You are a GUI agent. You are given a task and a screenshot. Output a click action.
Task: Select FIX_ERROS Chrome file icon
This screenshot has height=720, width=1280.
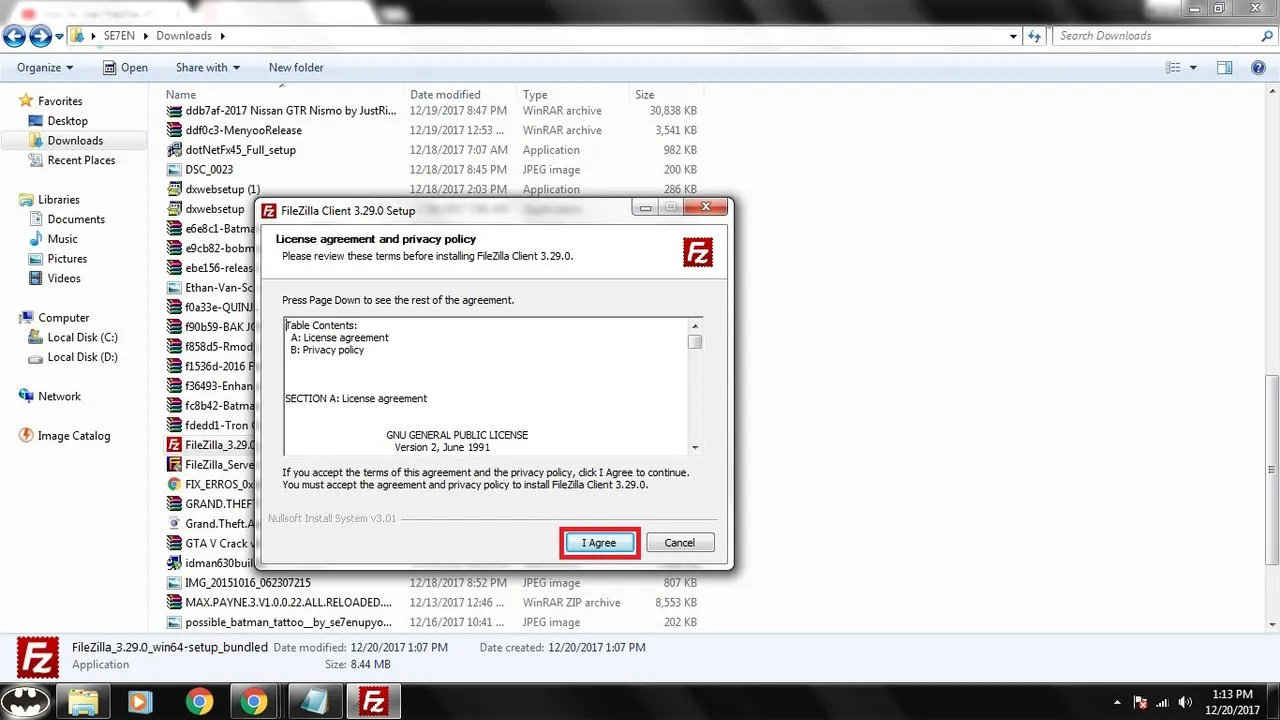174,484
